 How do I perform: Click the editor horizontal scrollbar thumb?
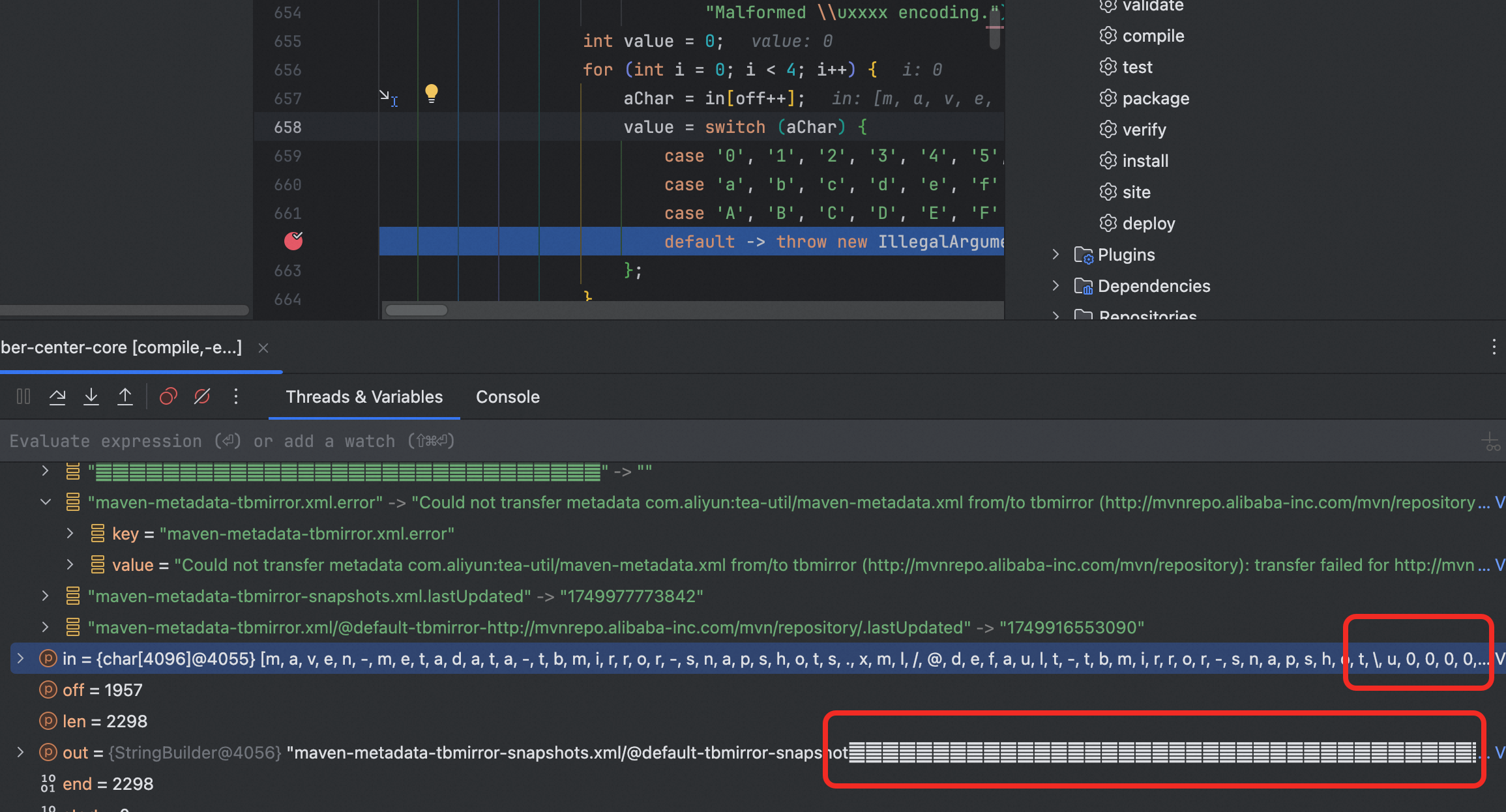click(416, 310)
